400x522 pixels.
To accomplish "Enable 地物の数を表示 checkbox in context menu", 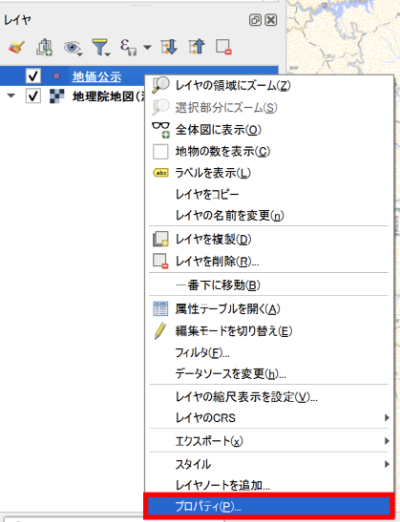I will click(160, 151).
